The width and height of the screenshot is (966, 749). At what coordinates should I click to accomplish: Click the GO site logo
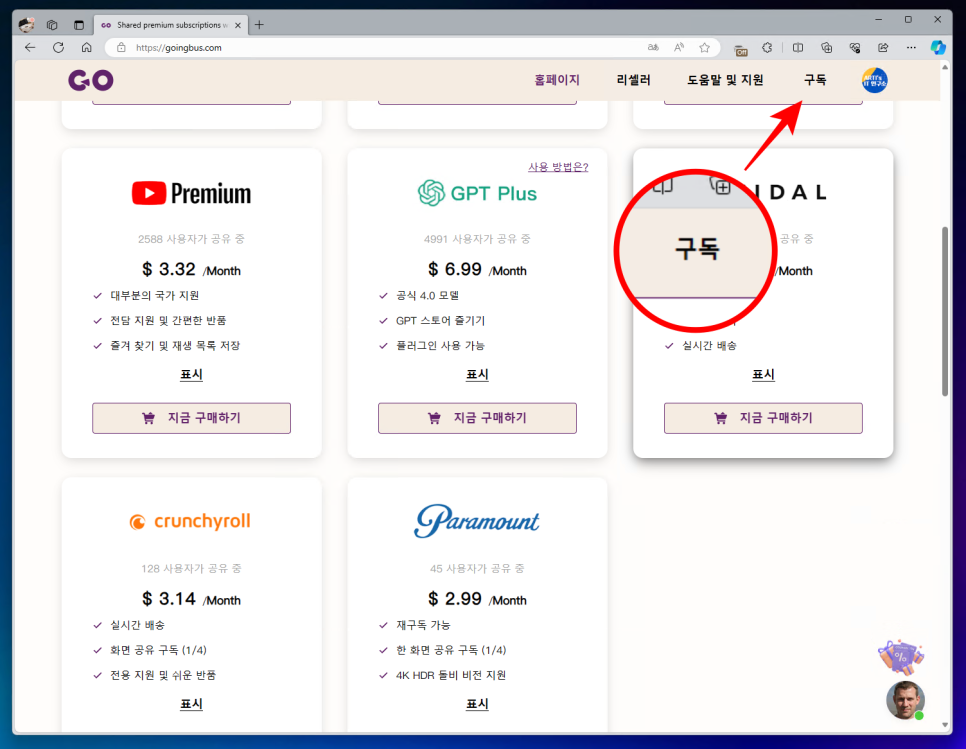click(x=91, y=80)
